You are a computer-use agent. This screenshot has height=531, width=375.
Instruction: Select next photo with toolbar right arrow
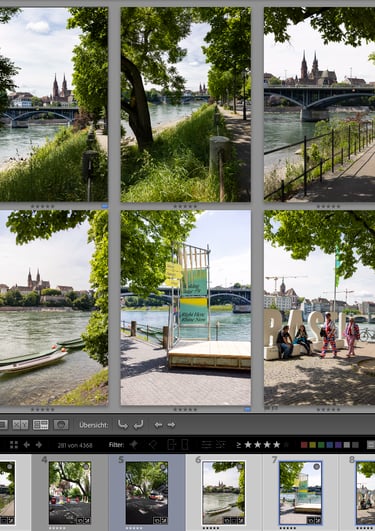point(171,425)
